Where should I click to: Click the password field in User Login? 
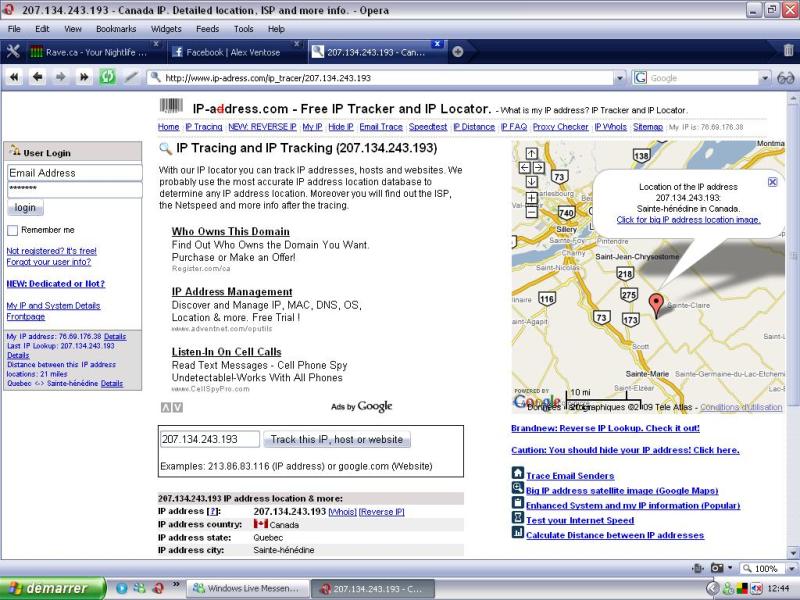(74, 189)
